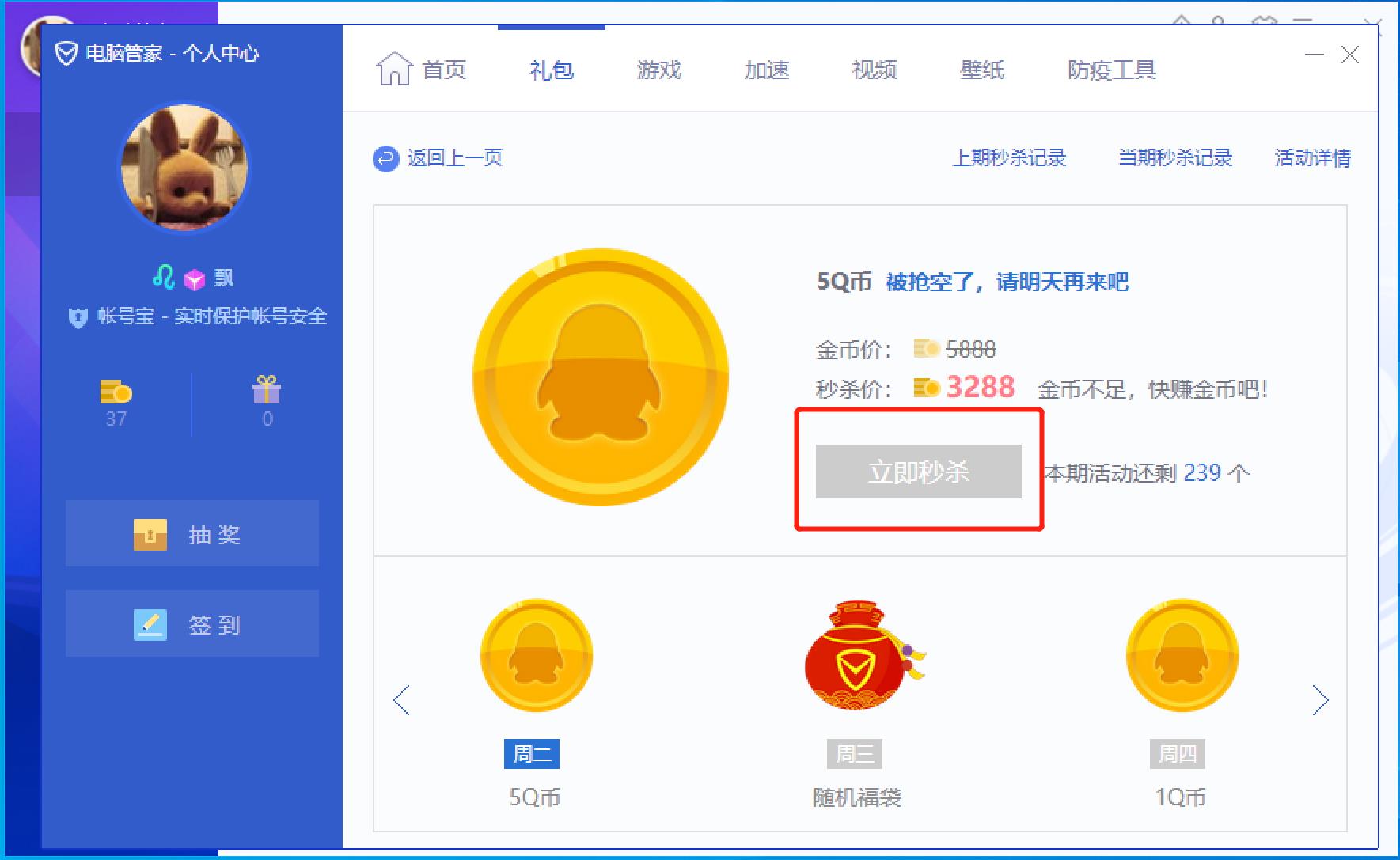Open the 防疫工具 tab

click(1112, 70)
